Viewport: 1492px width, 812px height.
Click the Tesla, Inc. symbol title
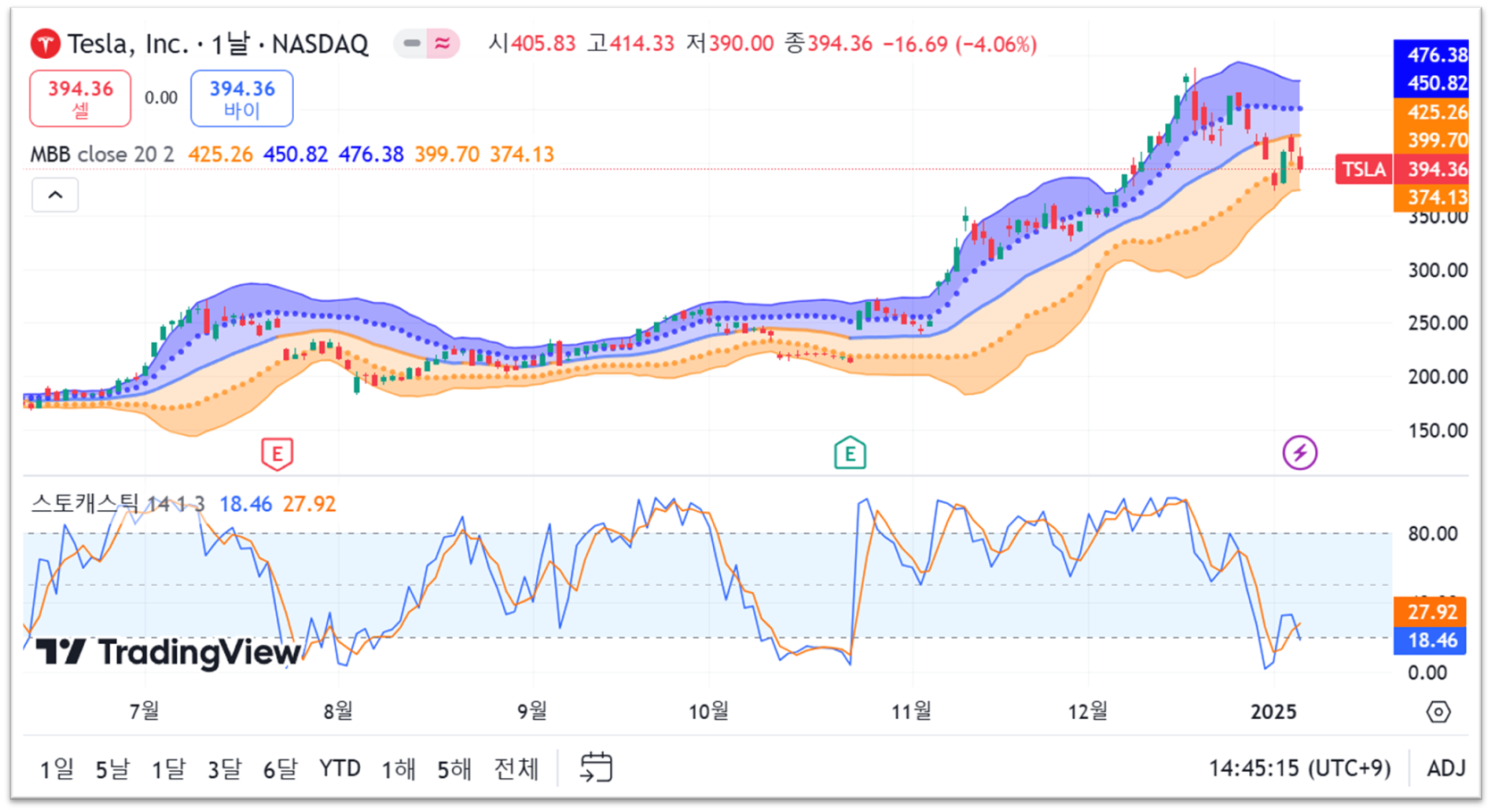[x=128, y=44]
